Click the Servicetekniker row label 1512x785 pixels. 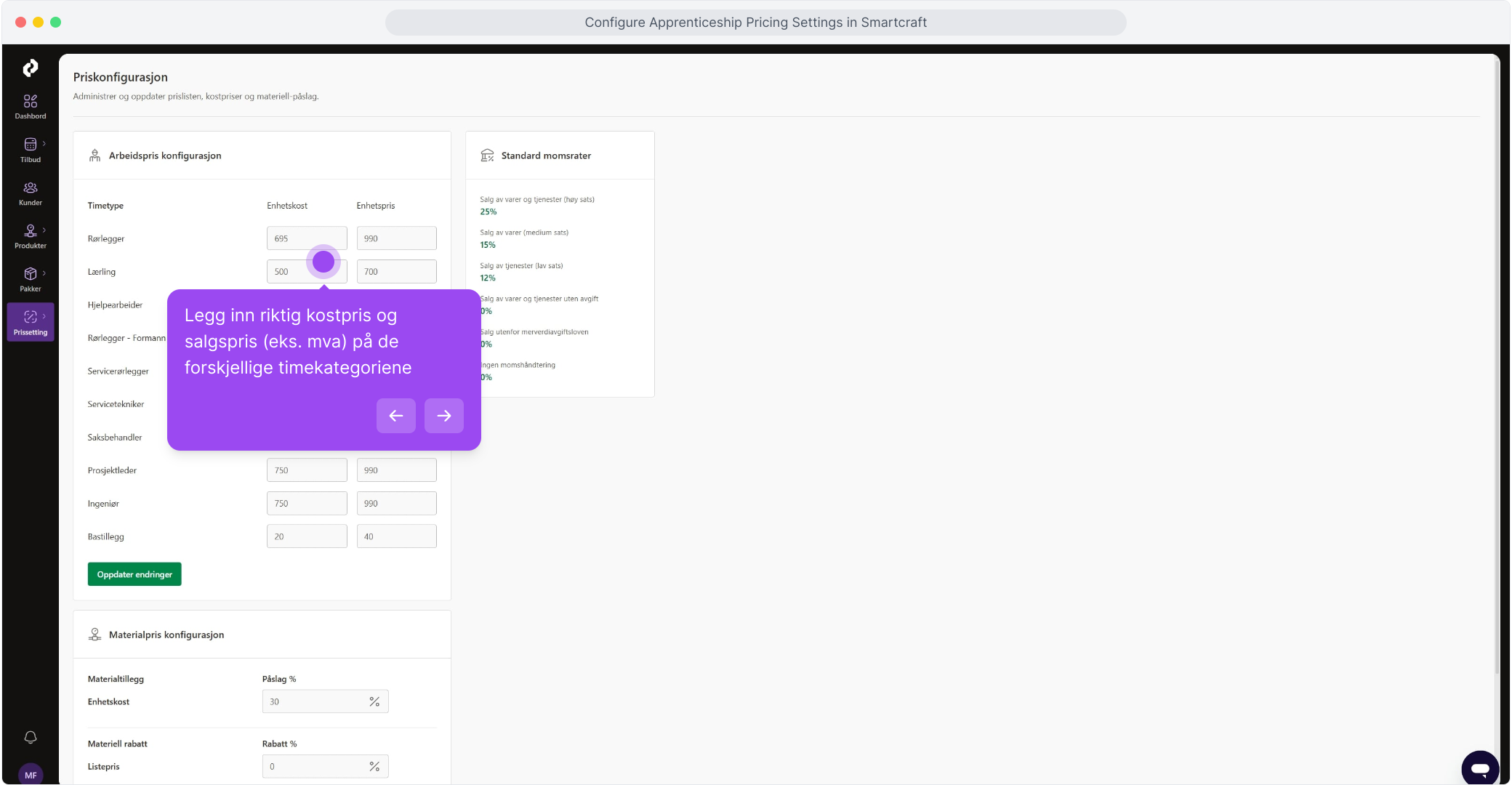[x=116, y=404]
